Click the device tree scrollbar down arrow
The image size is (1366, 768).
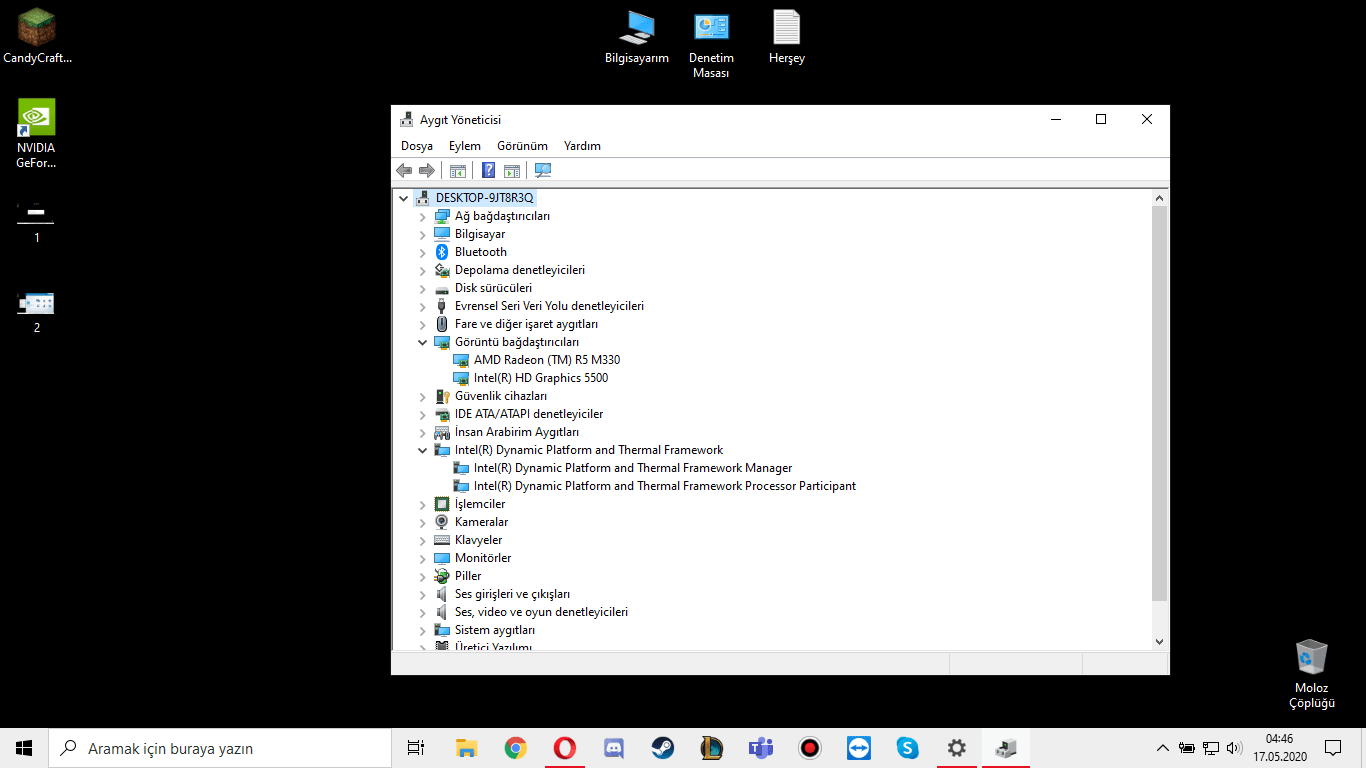[1160, 642]
